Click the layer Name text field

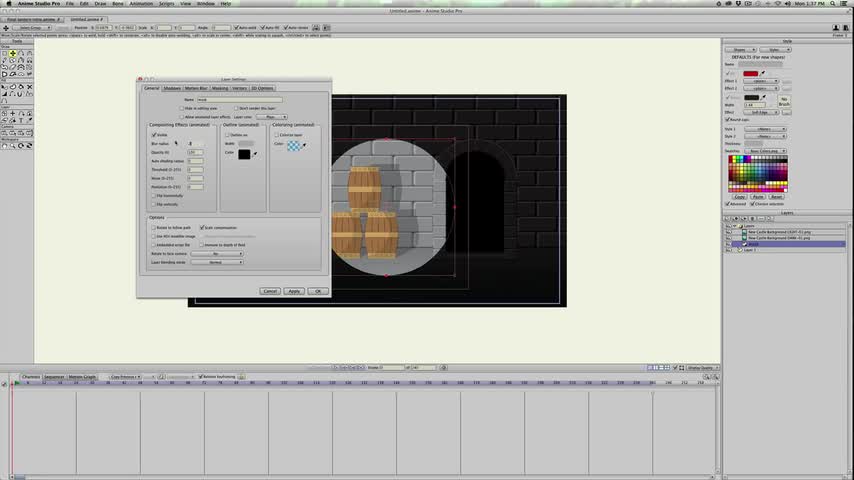pos(238,100)
